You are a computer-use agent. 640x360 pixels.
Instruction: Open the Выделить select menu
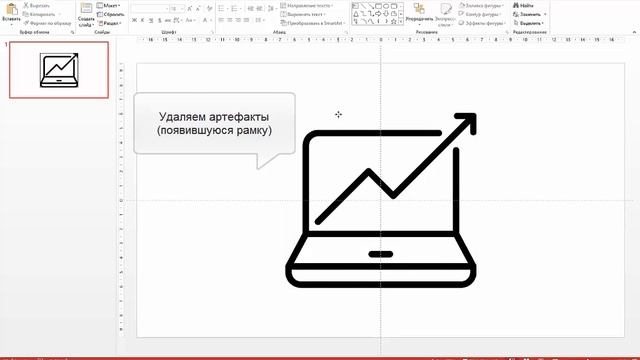[x=529, y=23]
